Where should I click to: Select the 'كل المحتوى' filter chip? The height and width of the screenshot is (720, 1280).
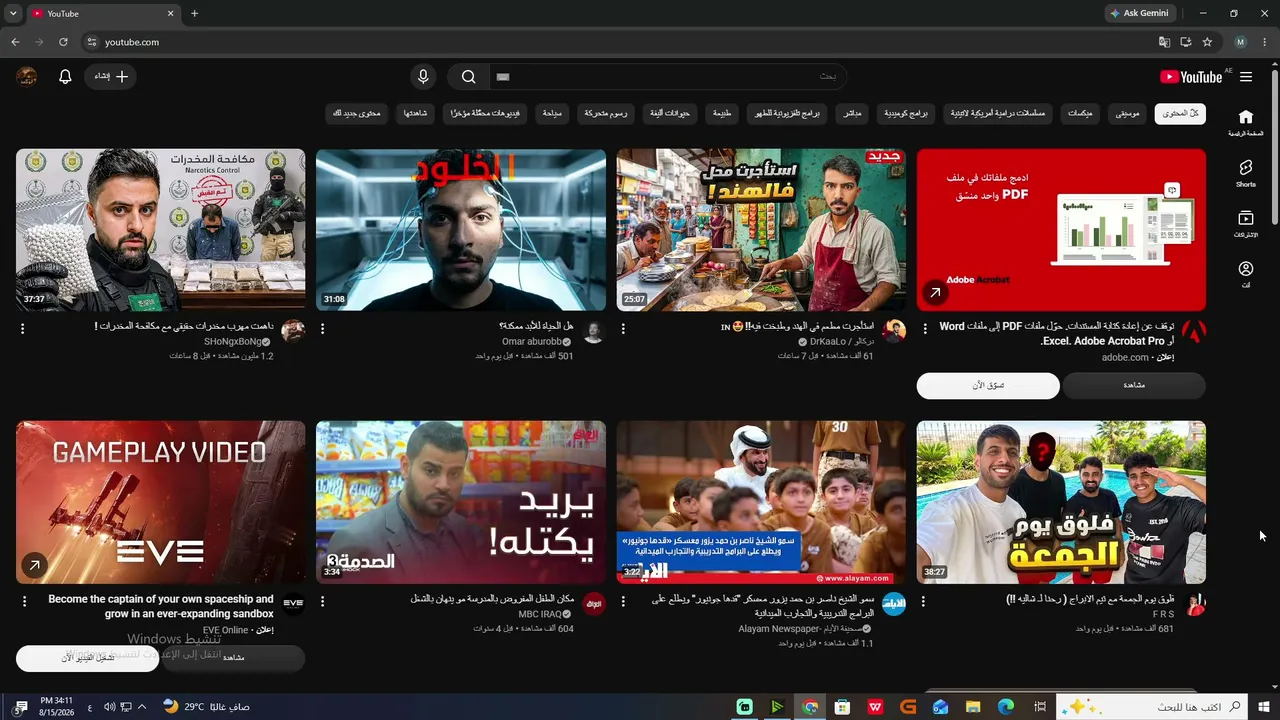click(x=1180, y=113)
